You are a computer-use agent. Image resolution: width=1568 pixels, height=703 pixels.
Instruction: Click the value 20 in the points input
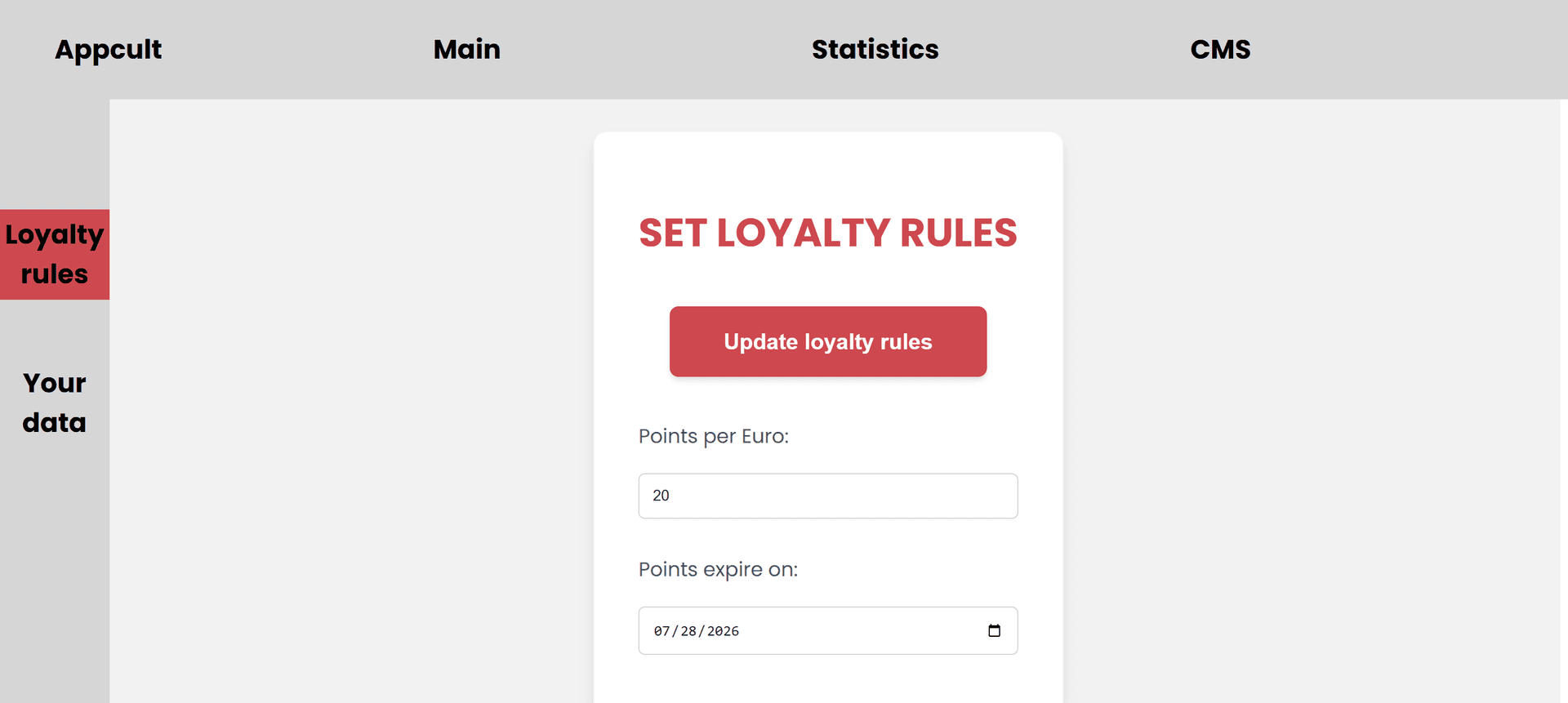(x=661, y=496)
